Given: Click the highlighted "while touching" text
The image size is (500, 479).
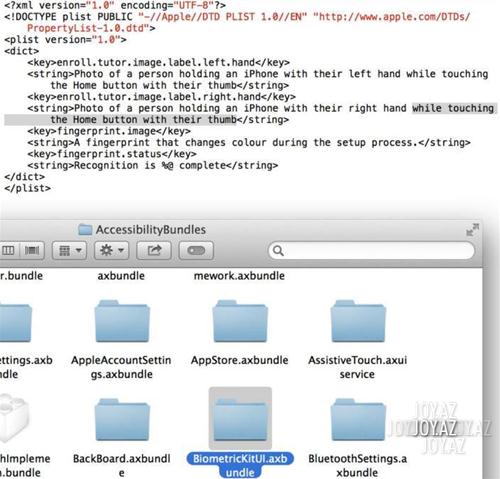Looking at the screenshot, I should [x=453, y=108].
